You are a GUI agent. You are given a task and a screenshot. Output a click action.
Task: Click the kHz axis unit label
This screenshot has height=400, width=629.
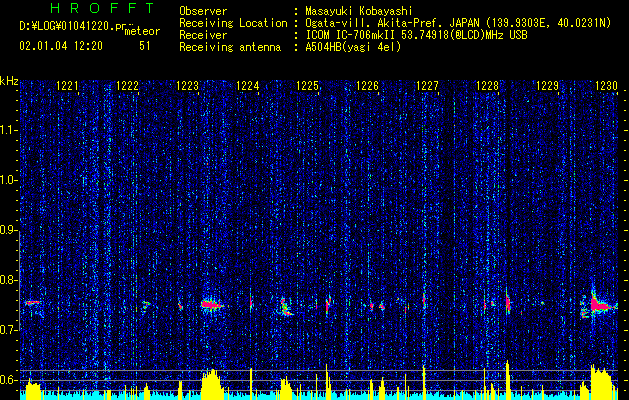(x=9, y=81)
